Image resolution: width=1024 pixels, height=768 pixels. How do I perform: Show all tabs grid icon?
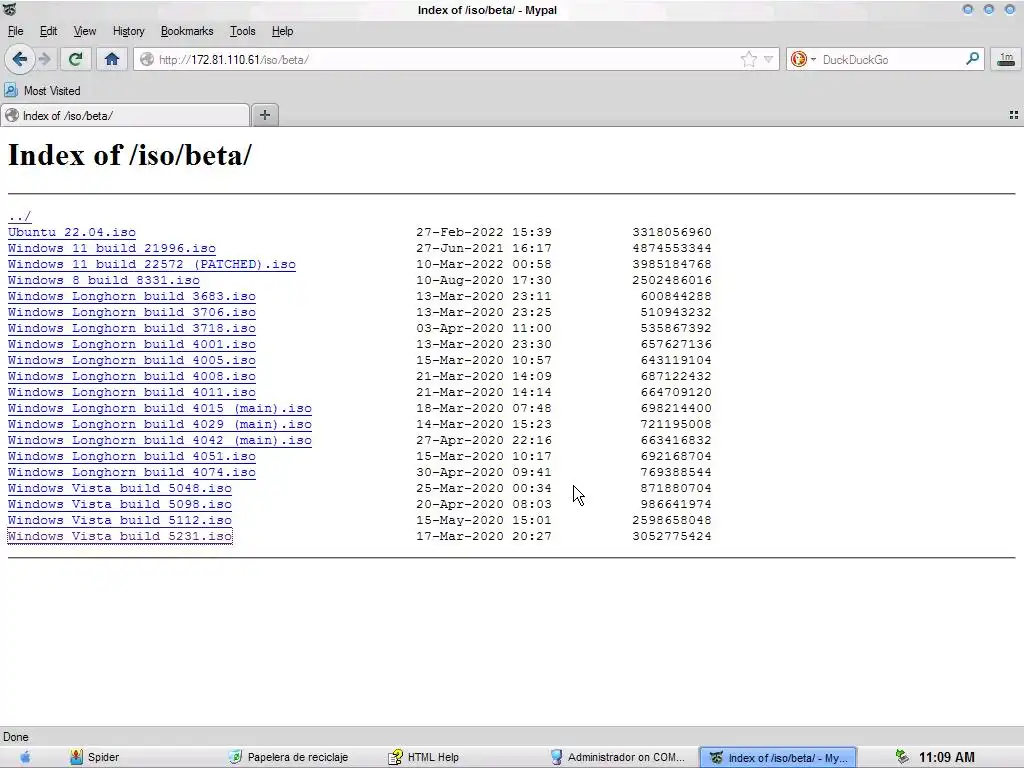tap(1014, 115)
